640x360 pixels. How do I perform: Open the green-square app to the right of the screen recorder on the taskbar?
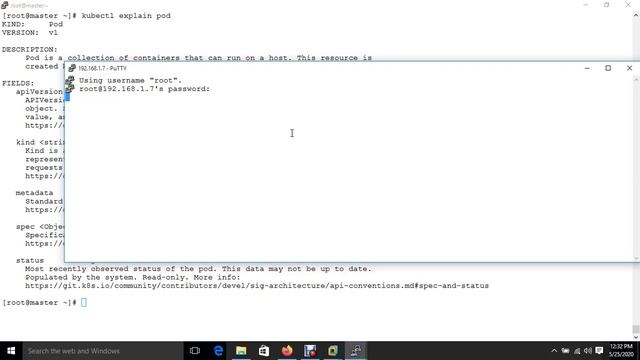click(333, 351)
